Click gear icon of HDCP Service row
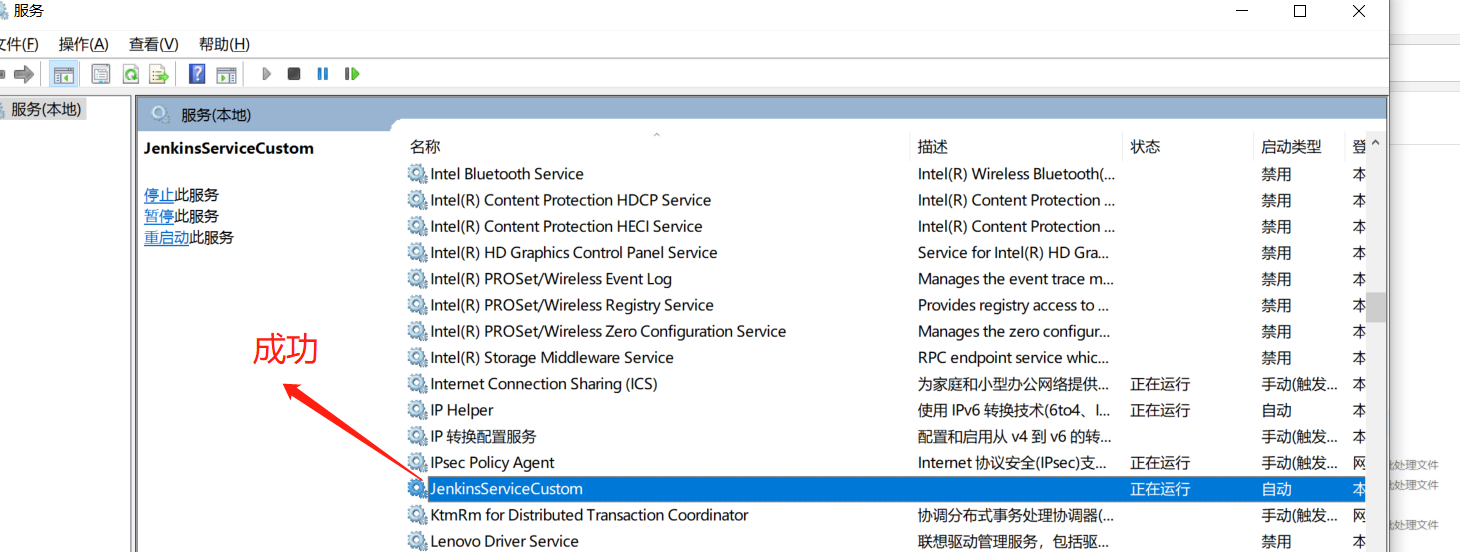 coord(417,200)
